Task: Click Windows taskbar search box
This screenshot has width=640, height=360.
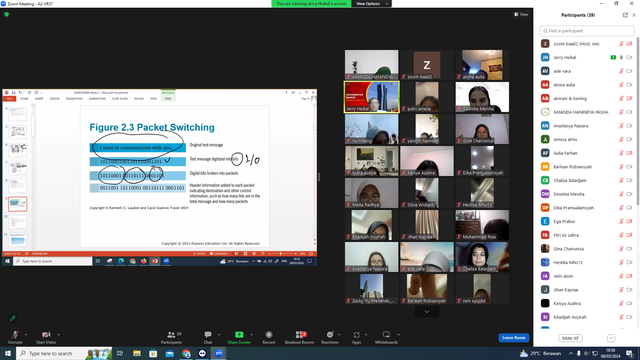Action: 64,353
